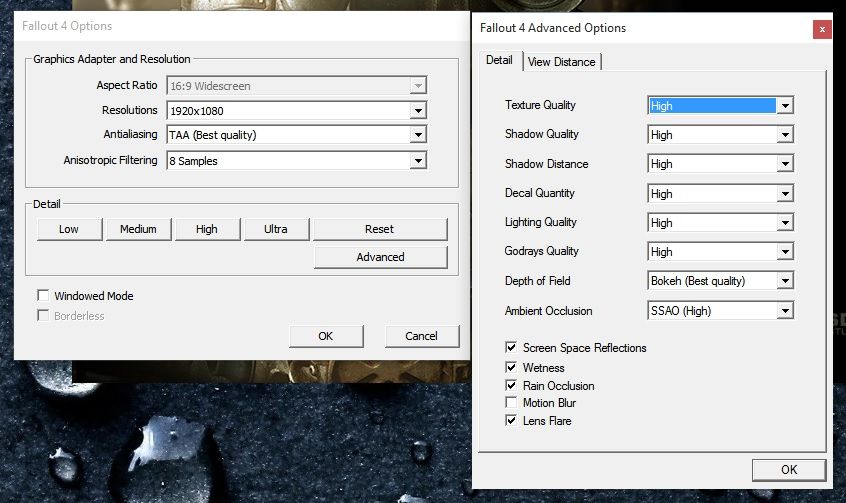Image resolution: width=846 pixels, height=503 pixels.
Task: Open the Texture Quality dropdown
Action: coord(720,105)
